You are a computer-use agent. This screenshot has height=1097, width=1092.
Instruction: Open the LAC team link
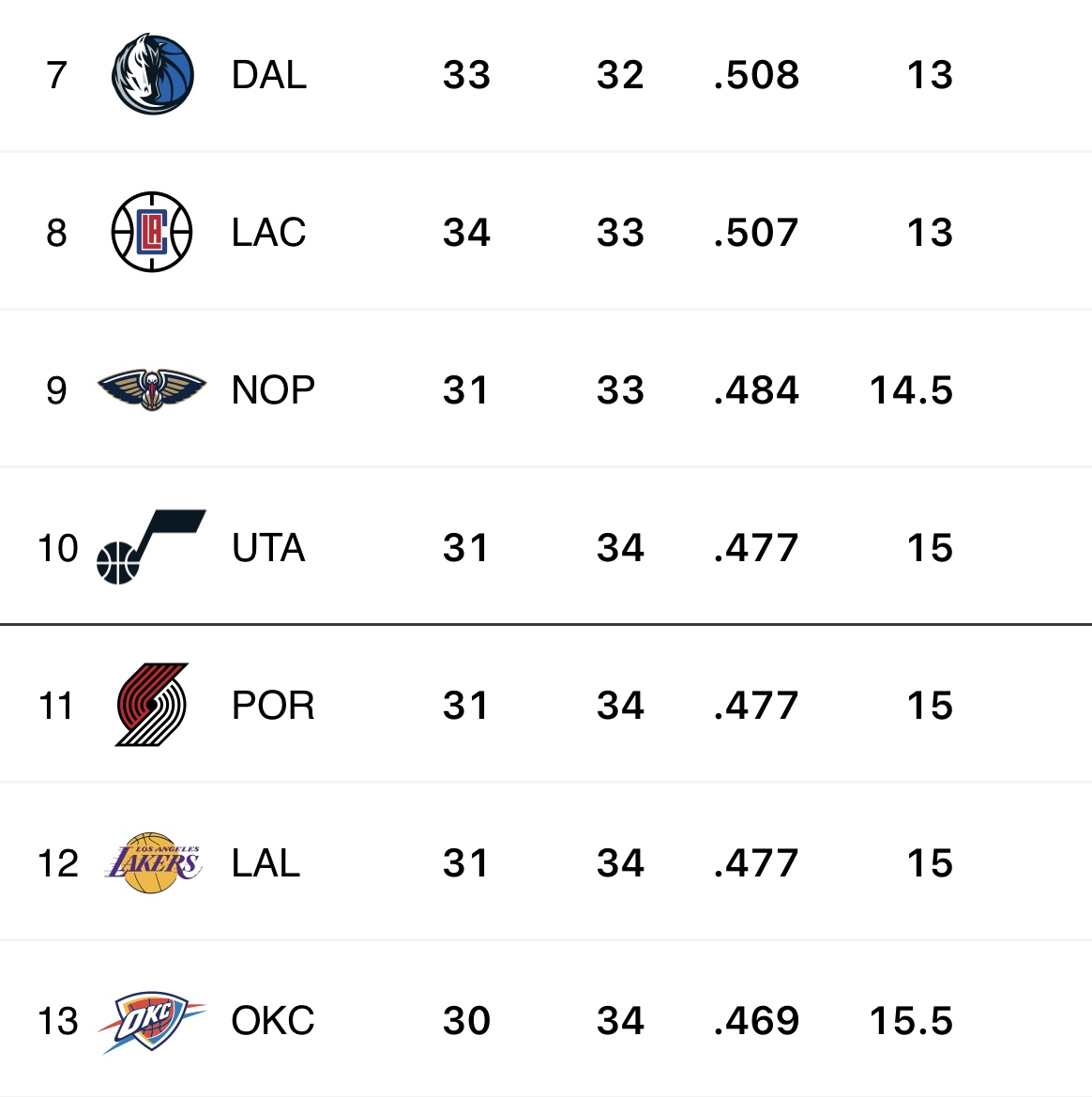[269, 233]
